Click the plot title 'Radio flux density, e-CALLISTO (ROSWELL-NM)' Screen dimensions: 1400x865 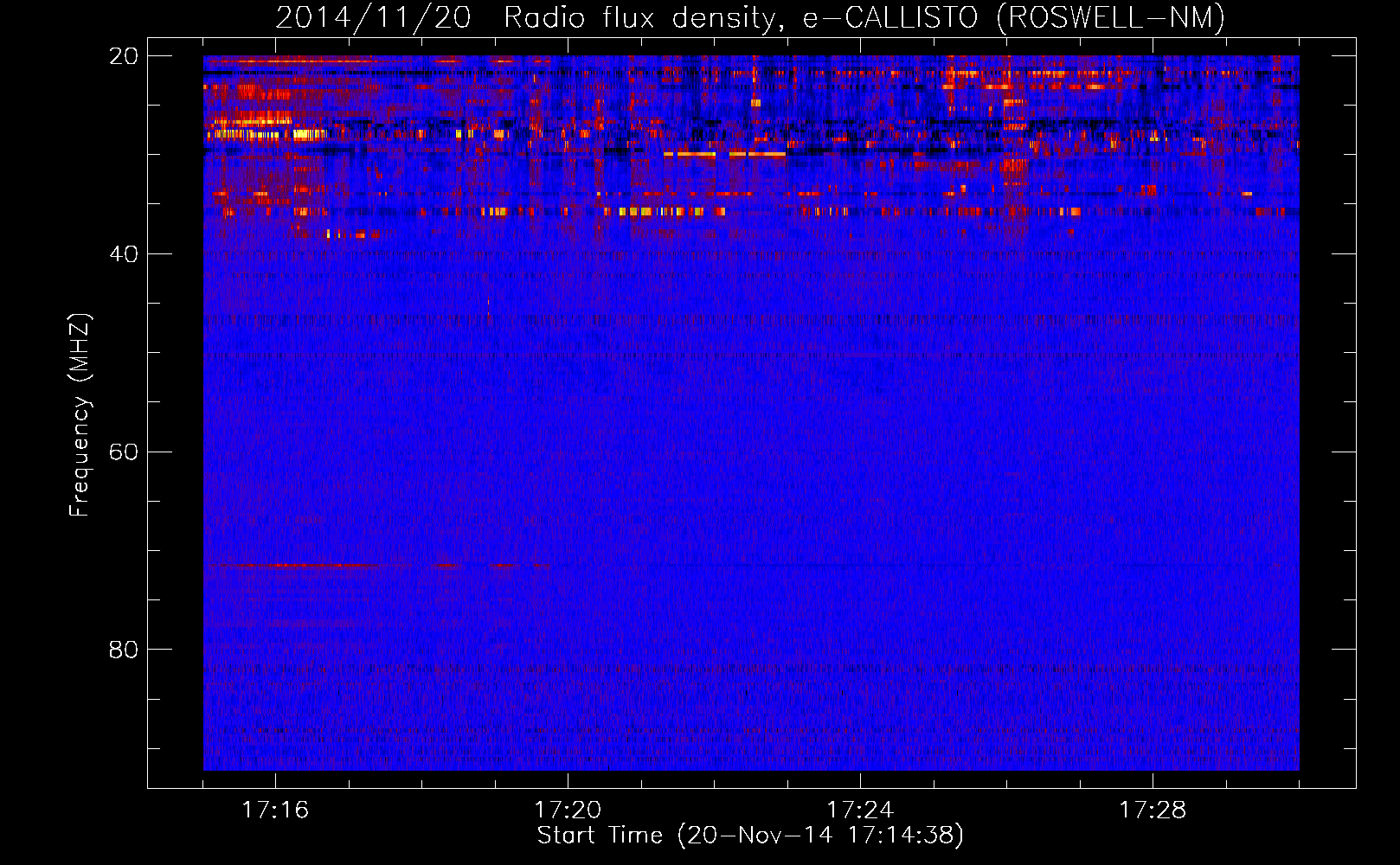tap(864, 18)
